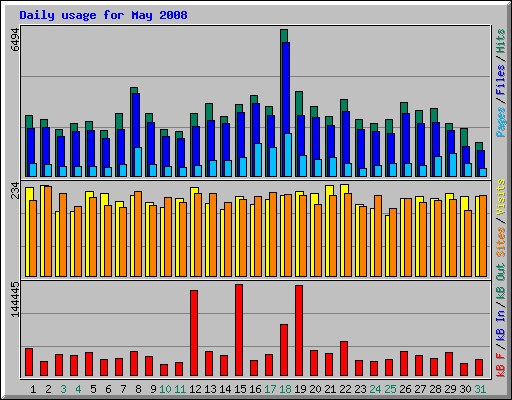512x400 pixels.
Task: Click green weekend day label 25
Action: tap(390, 389)
